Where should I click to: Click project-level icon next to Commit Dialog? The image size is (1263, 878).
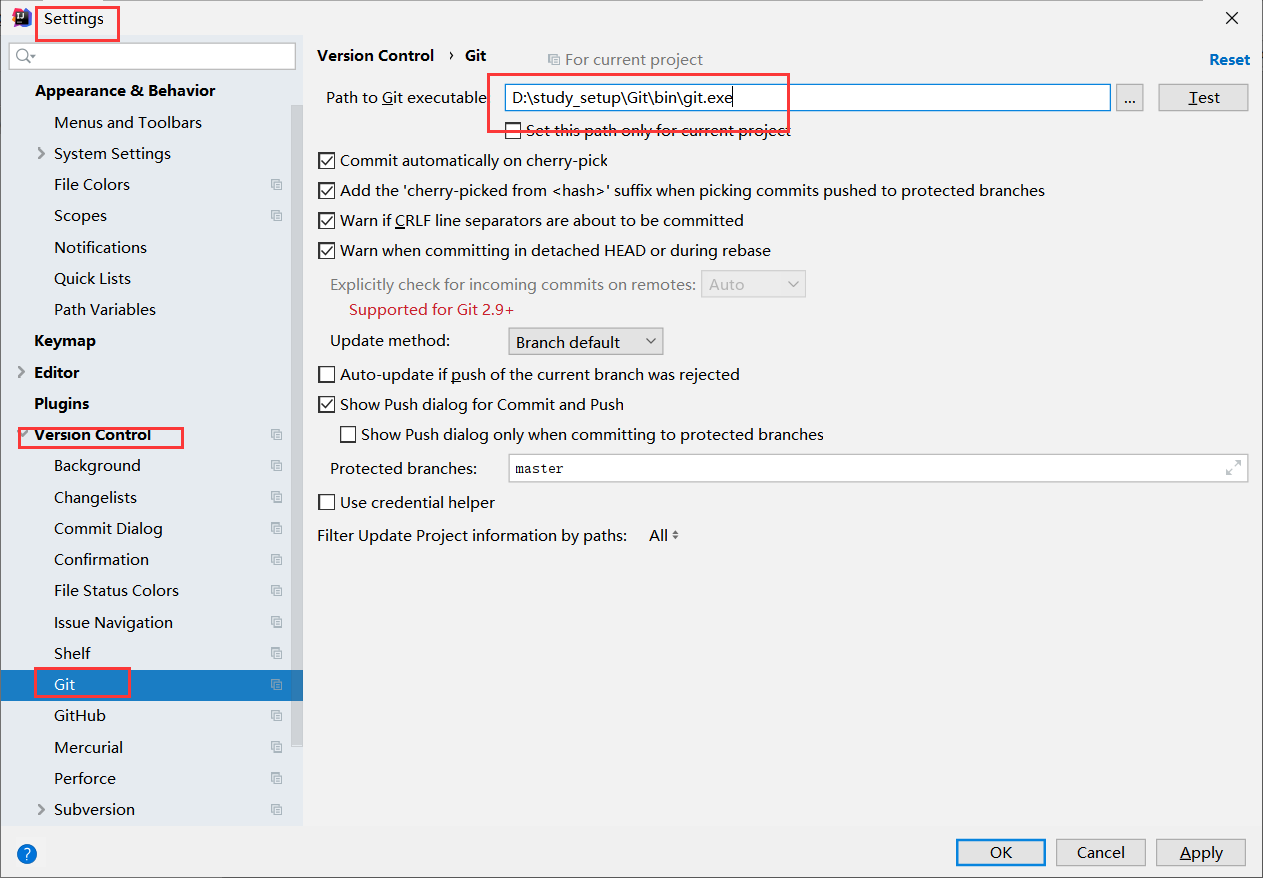tap(277, 529)
